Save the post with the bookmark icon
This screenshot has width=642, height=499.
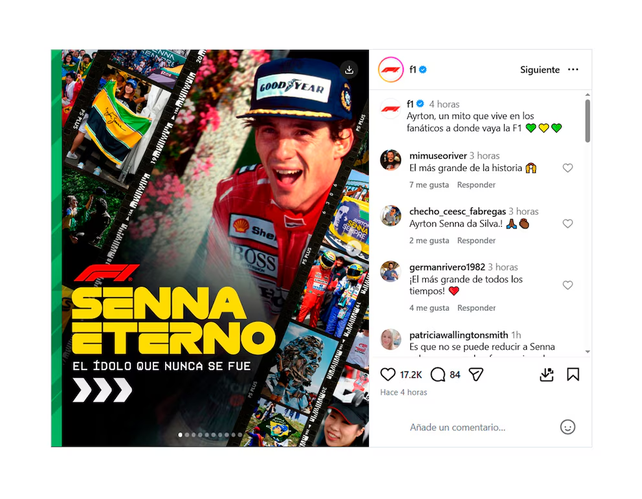tap(573, 375)
